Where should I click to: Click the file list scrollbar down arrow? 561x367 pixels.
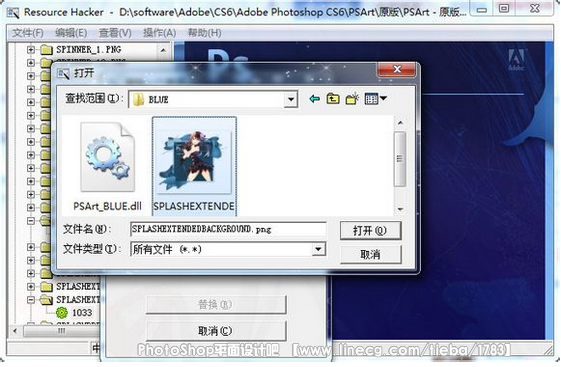[400, 209]
